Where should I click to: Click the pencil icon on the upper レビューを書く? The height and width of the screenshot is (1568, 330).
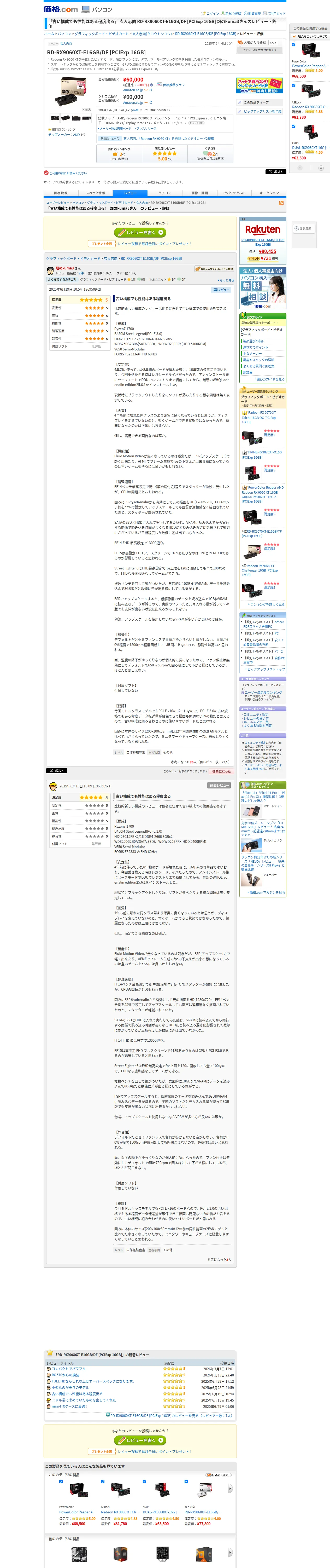122,233
